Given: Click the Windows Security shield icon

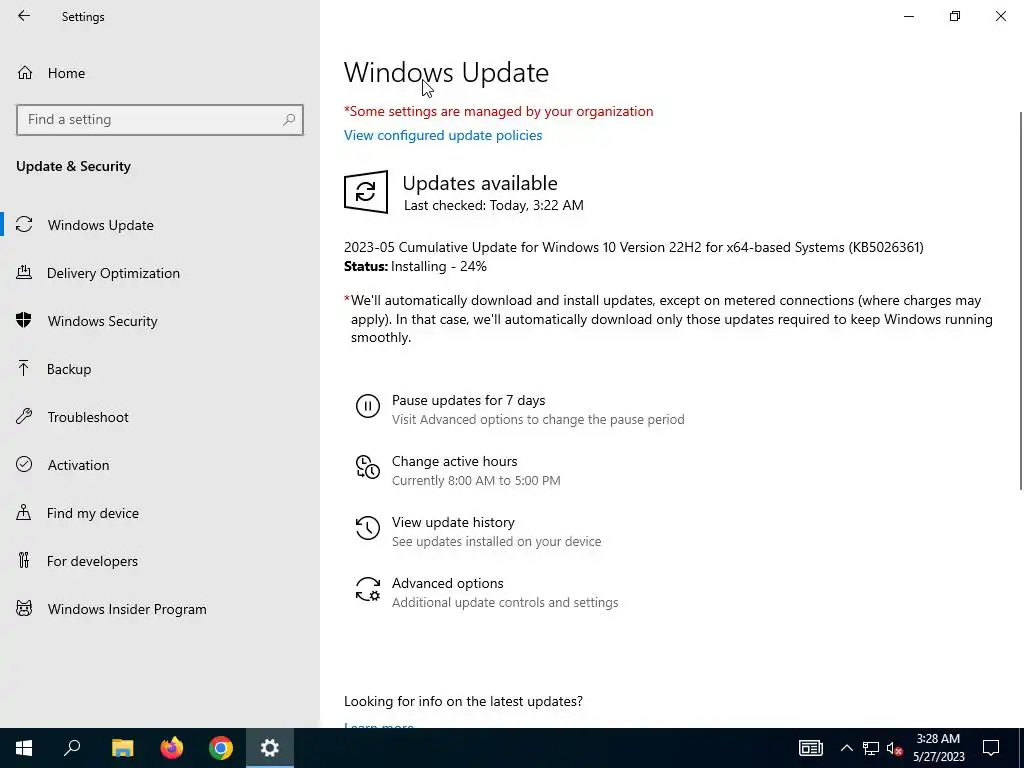Looking at the screenshot, I should [x=24, y=321].
